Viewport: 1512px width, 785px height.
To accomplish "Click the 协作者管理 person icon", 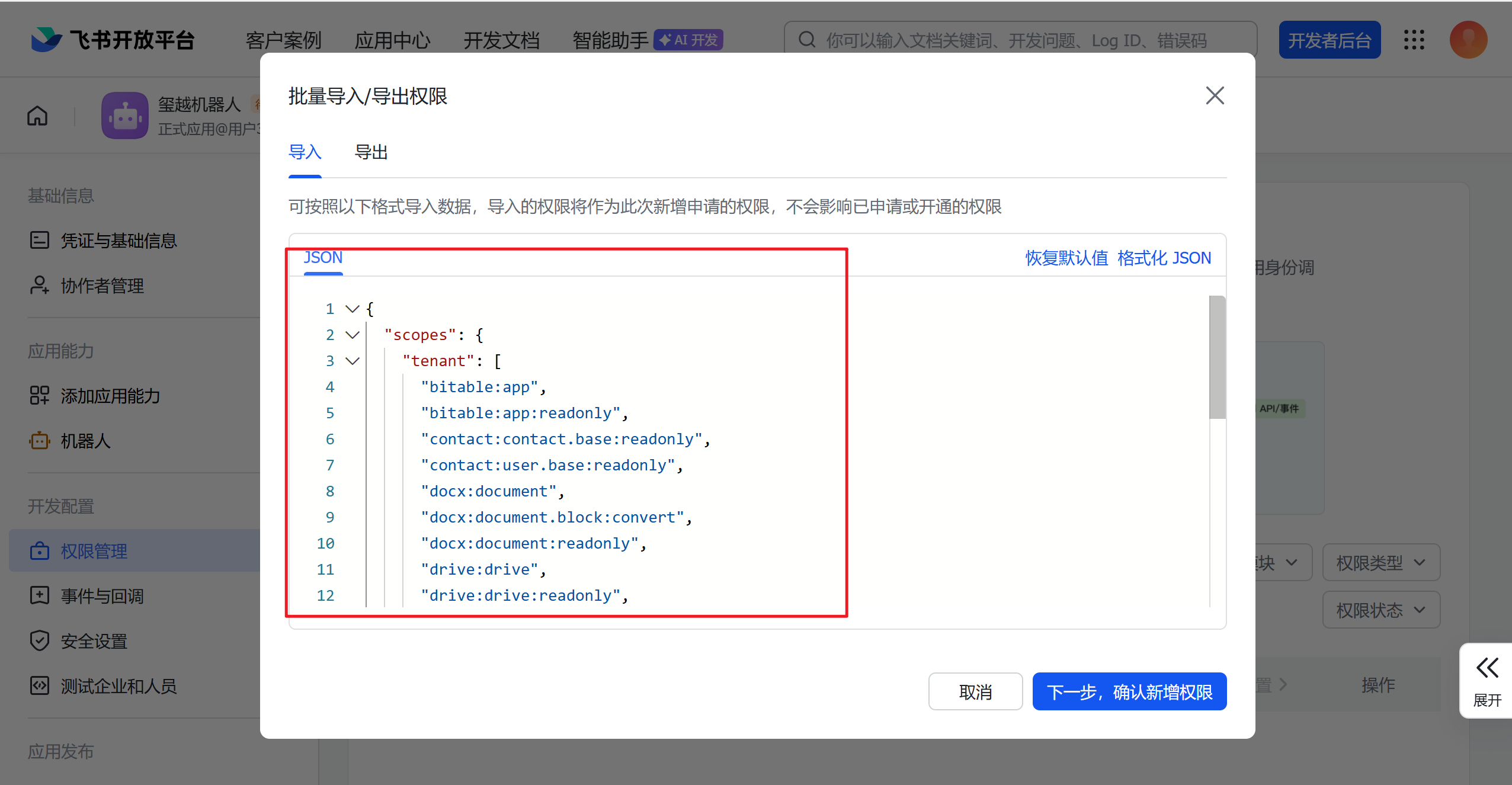I will click(40, 285).
